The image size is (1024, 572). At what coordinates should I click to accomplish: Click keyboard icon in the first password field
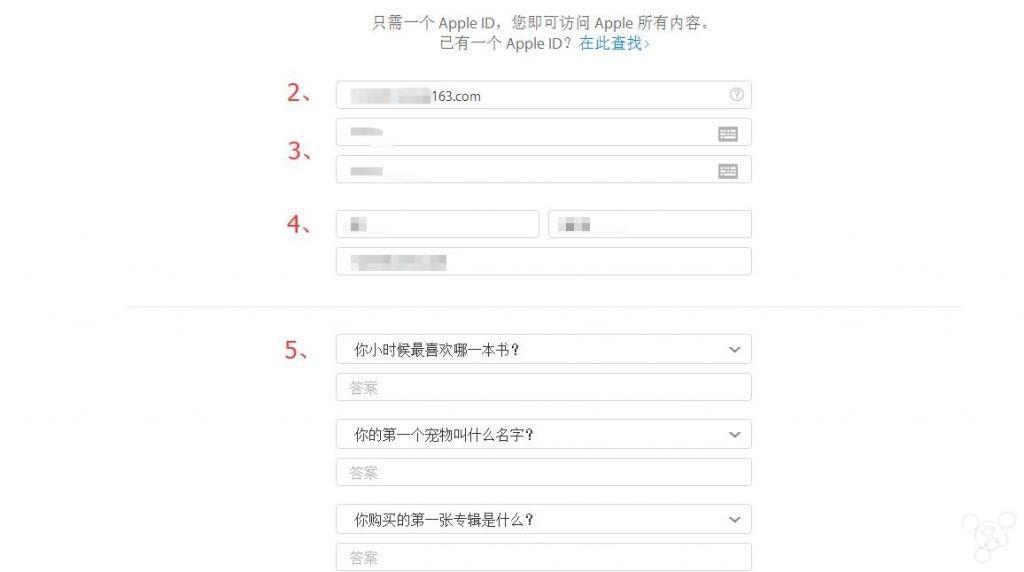tap(728, 133)
